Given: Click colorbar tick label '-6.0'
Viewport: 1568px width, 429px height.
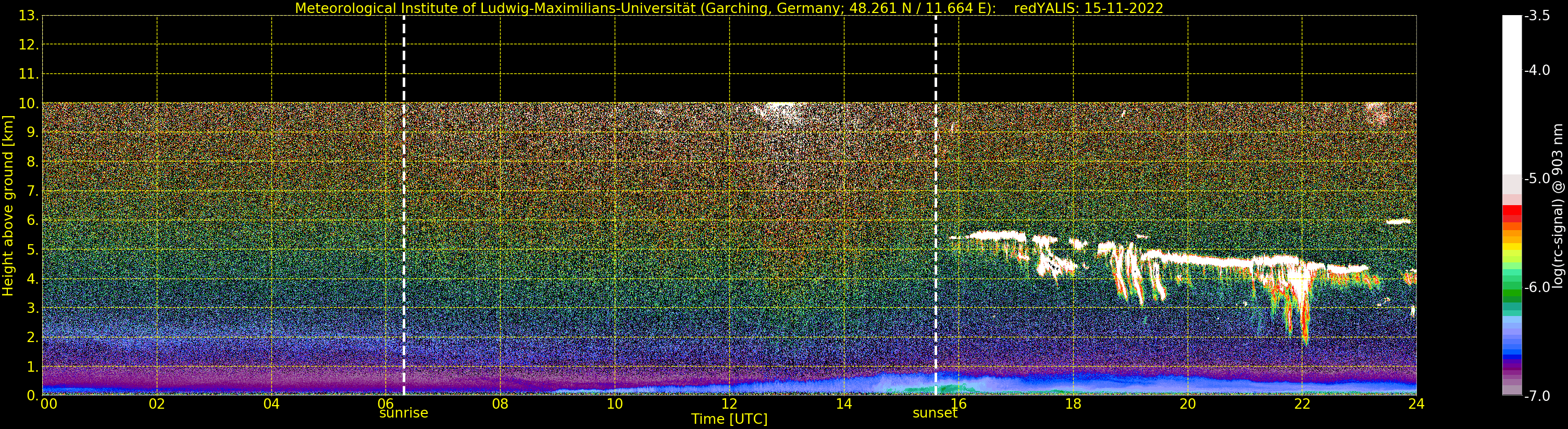Looking at the screenshot, I should (1537, 287).
